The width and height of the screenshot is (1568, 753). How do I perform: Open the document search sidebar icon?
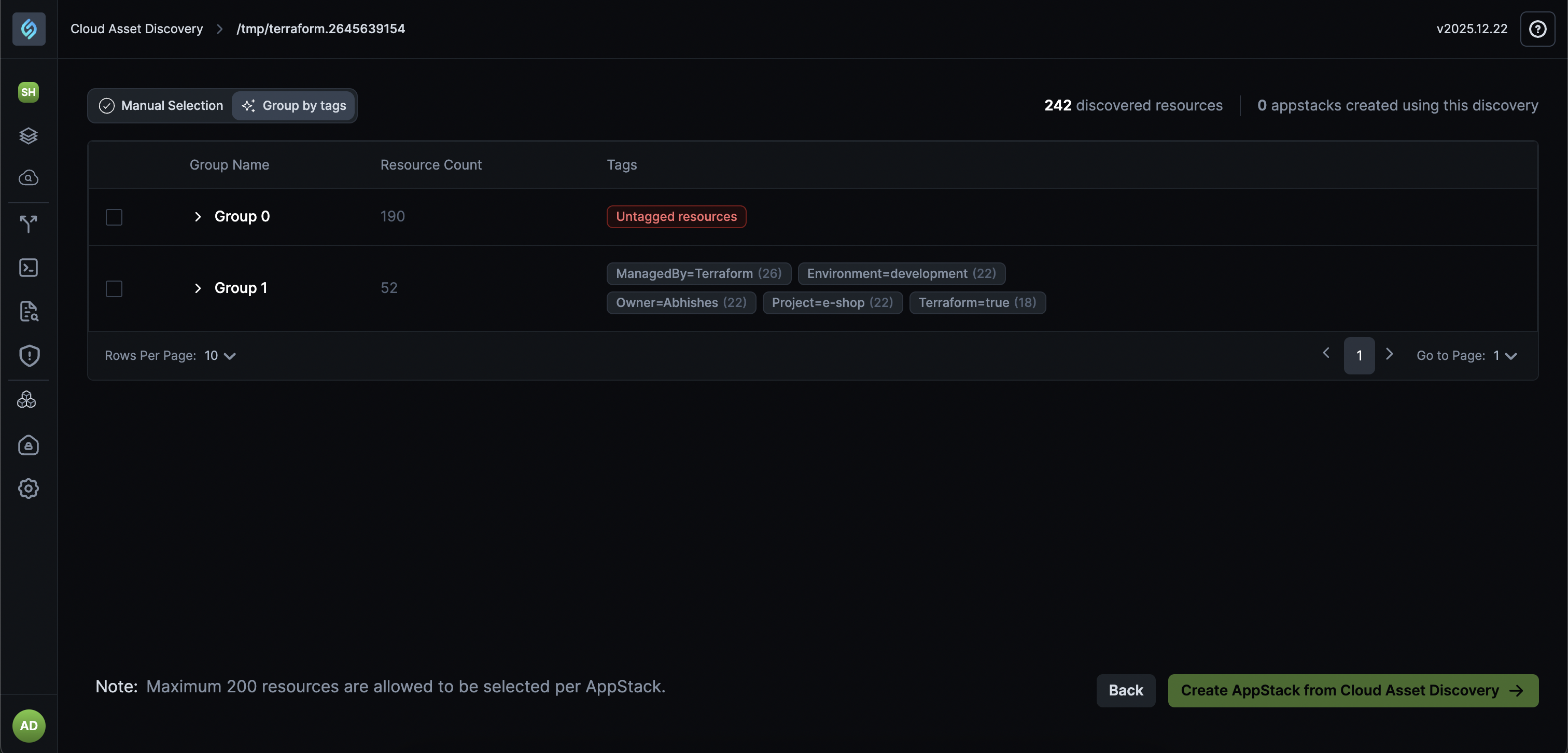(x=29, y=311)
